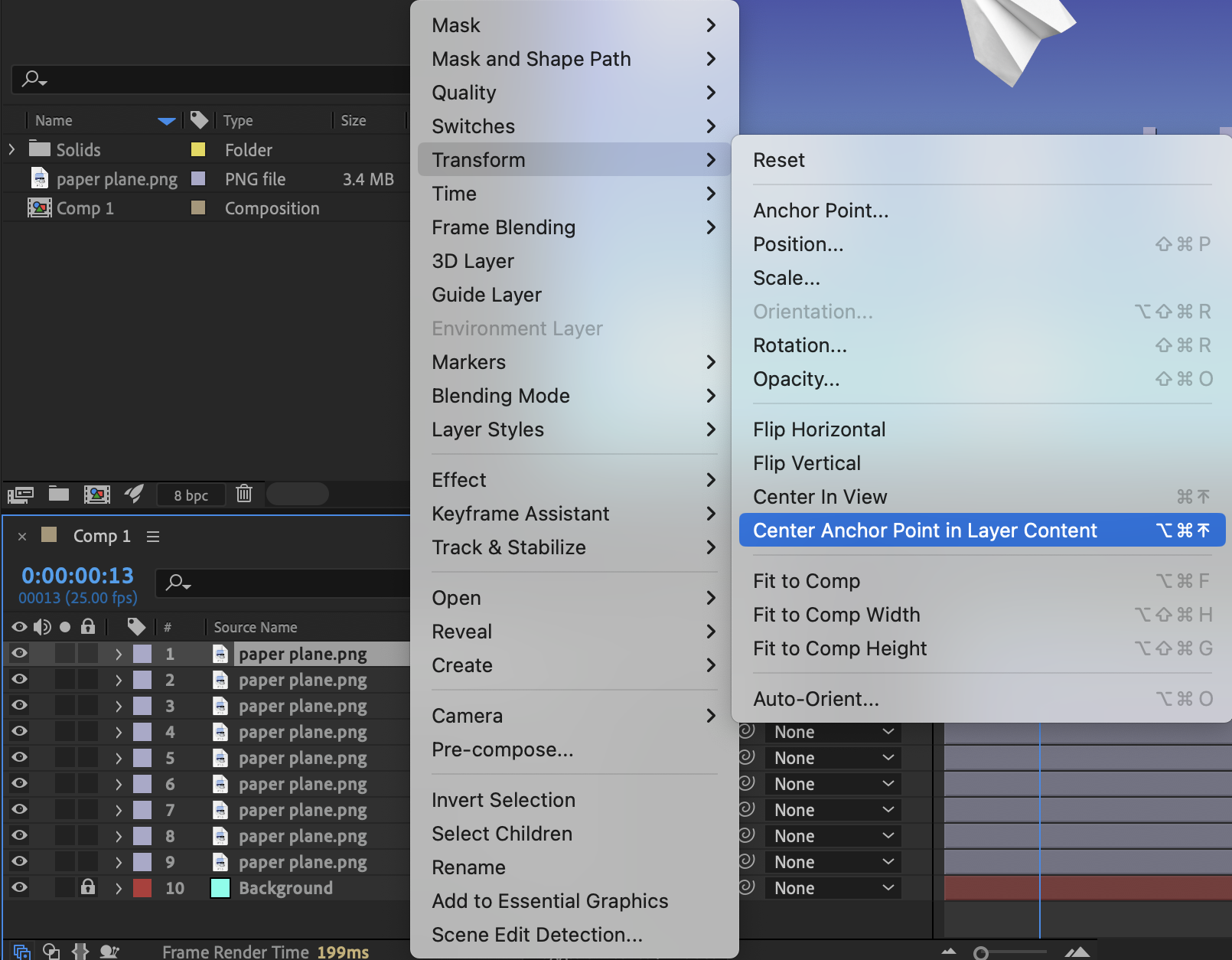Hide layer 1 paper plane.png with its eye
1232x960 pixels.
pyautogui.click(x=19, y=653)
